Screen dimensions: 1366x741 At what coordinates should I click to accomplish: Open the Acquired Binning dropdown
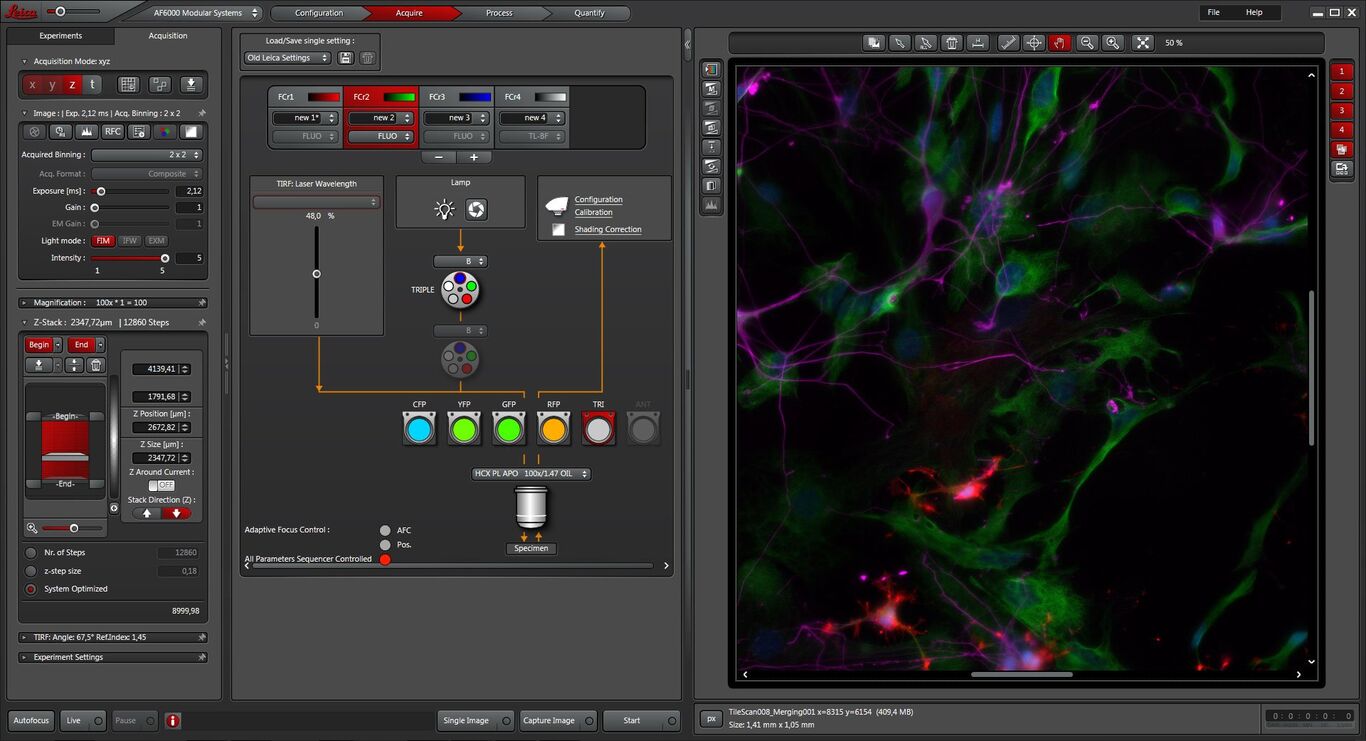[x=146, y=154]
